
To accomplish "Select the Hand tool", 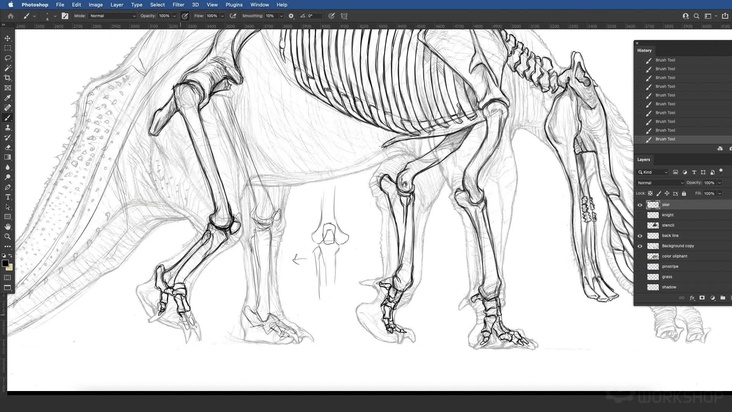I will coord(7,227).
